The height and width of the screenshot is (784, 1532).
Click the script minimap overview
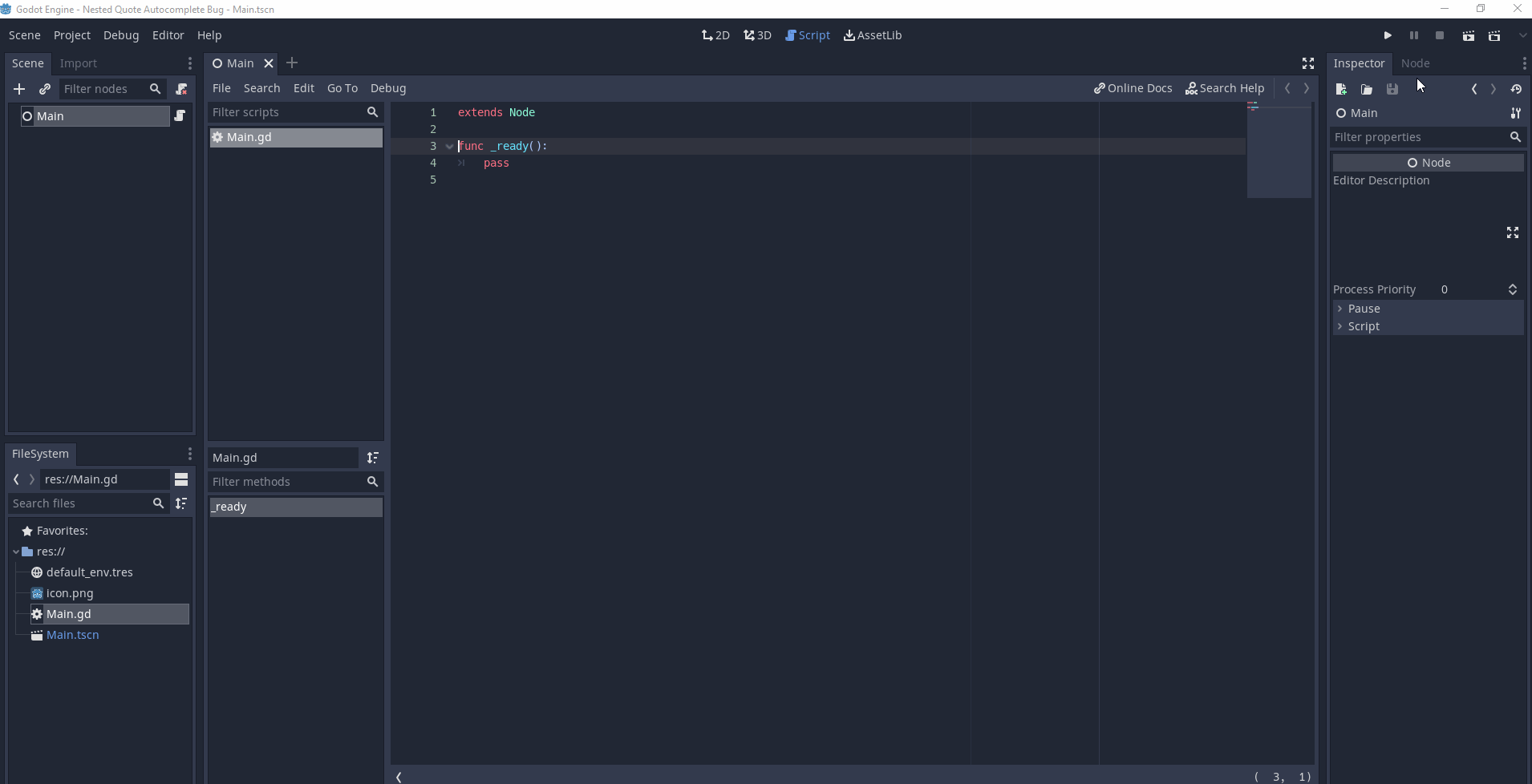1279,150
